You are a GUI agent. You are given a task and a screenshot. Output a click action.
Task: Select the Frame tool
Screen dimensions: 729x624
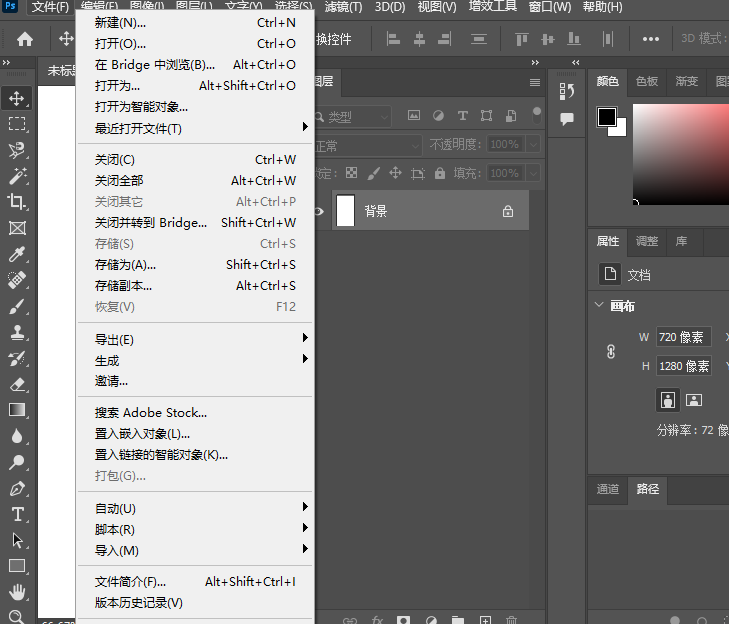pos(17,228)
